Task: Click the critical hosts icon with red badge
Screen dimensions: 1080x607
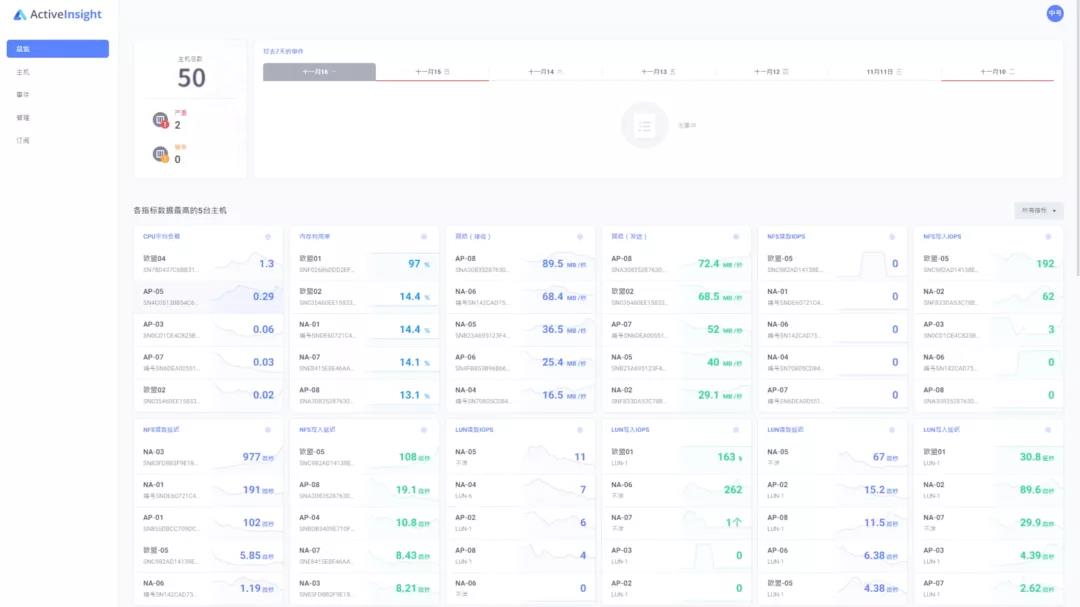Action: 160,120
